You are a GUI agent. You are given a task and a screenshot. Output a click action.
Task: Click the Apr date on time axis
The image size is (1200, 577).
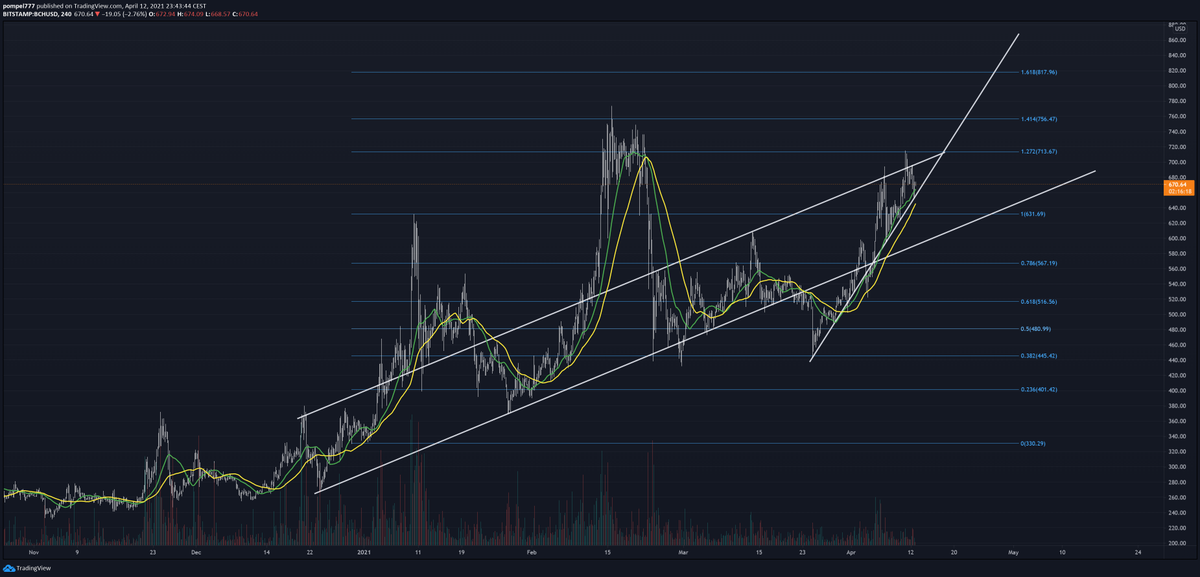click(x=849, y=552)
